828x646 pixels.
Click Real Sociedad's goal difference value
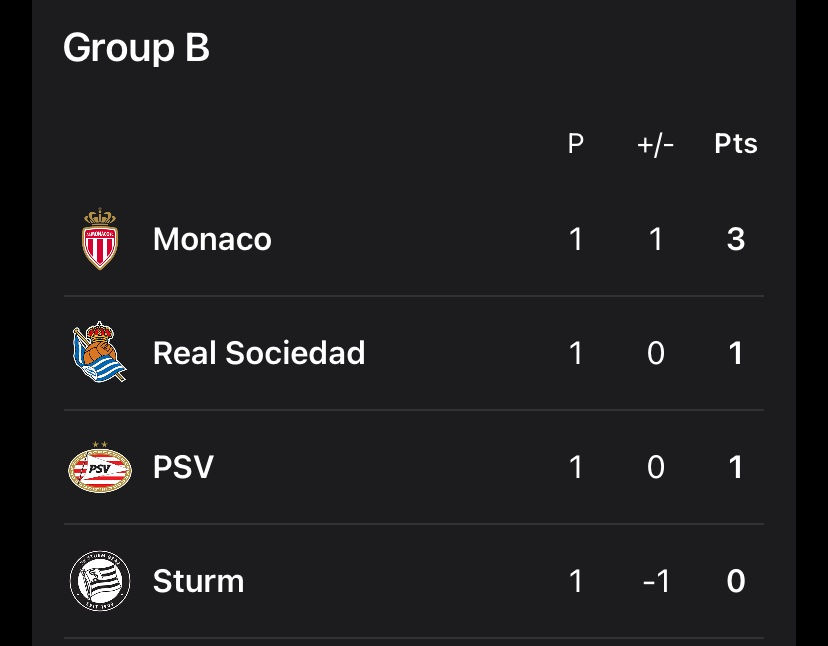(655, 353)
